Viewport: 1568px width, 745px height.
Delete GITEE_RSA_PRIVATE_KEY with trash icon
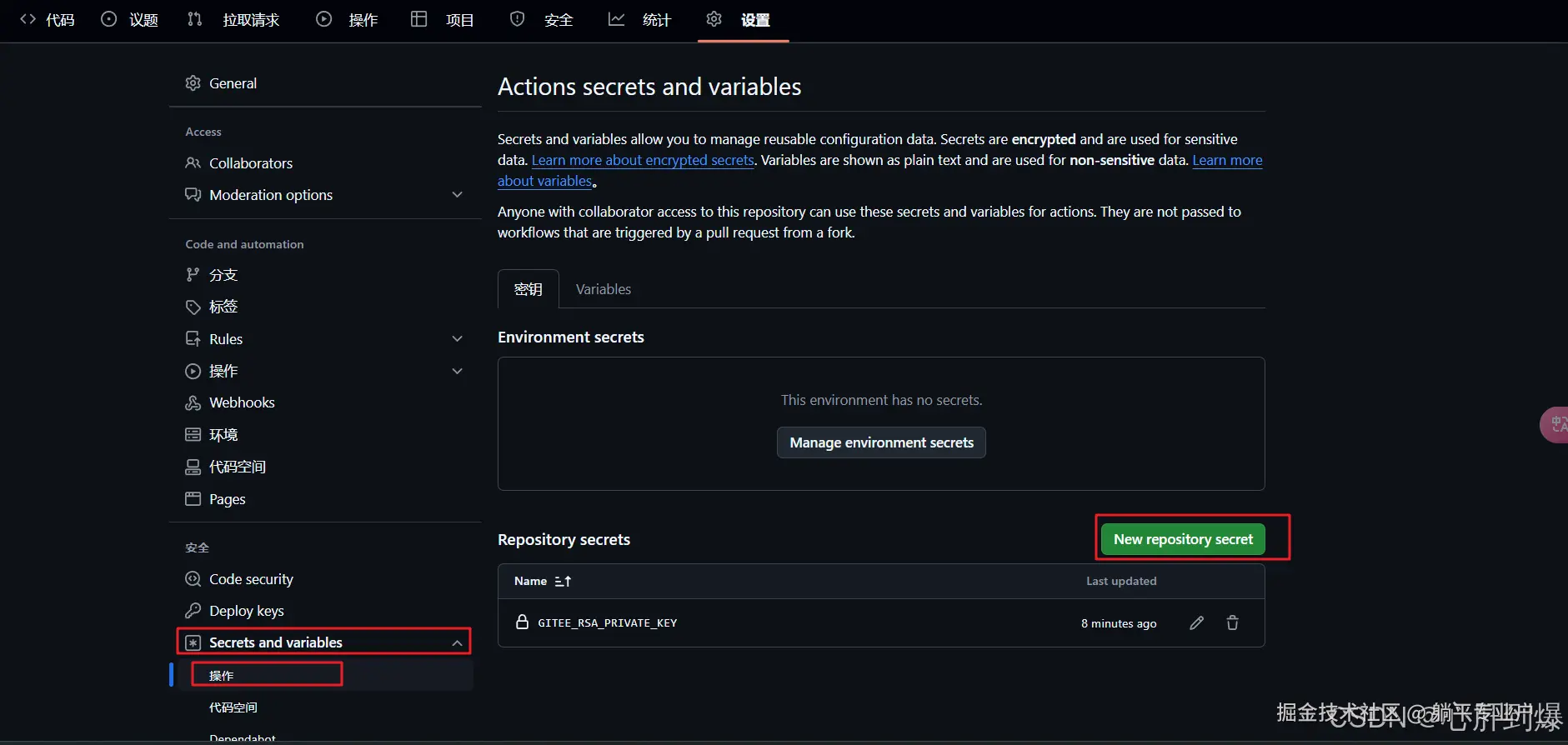pyautogui.click(x=1232, y=622)
